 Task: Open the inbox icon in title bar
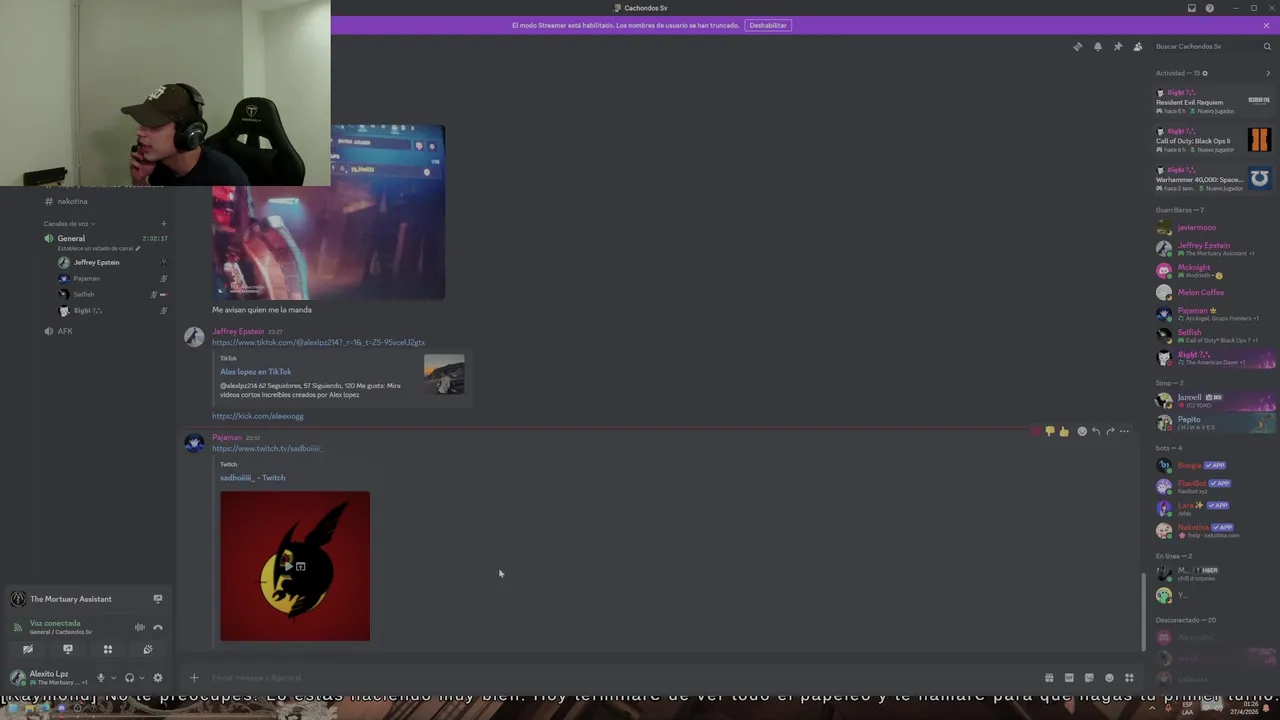[1191, 8]
